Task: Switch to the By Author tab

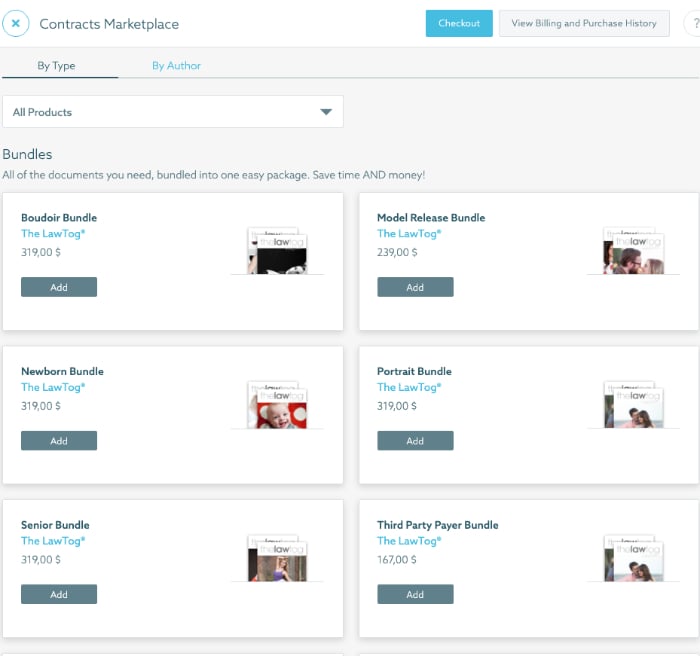Action: tap(176, 66)
